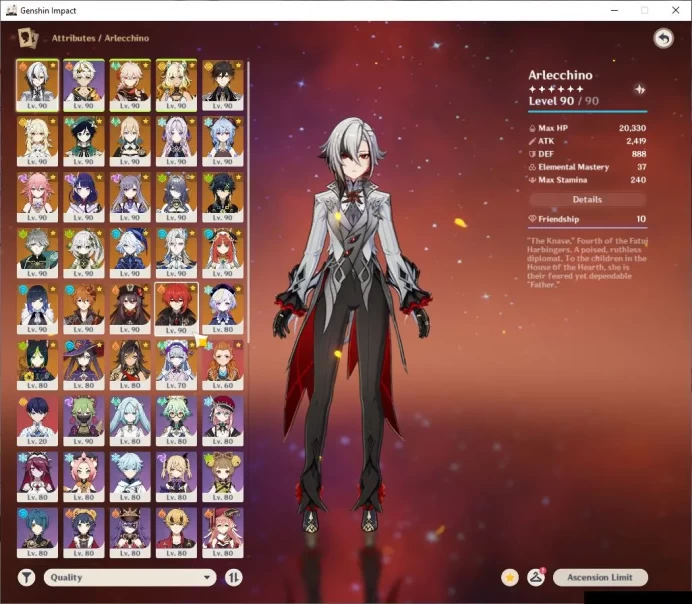Click the Elemental Mastery stat row
The image size is (692, 604).
(x=587, y=167)
